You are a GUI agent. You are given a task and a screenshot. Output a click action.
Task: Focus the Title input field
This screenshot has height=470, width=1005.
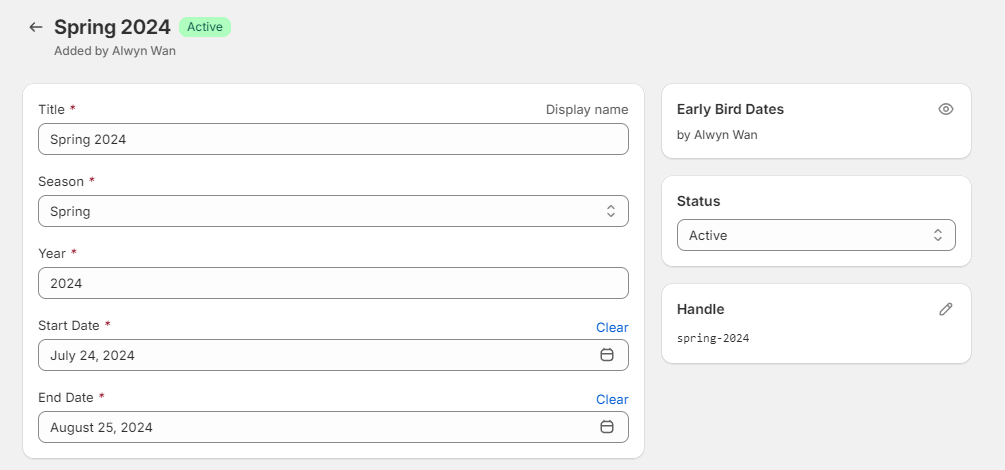click(333, 139)
